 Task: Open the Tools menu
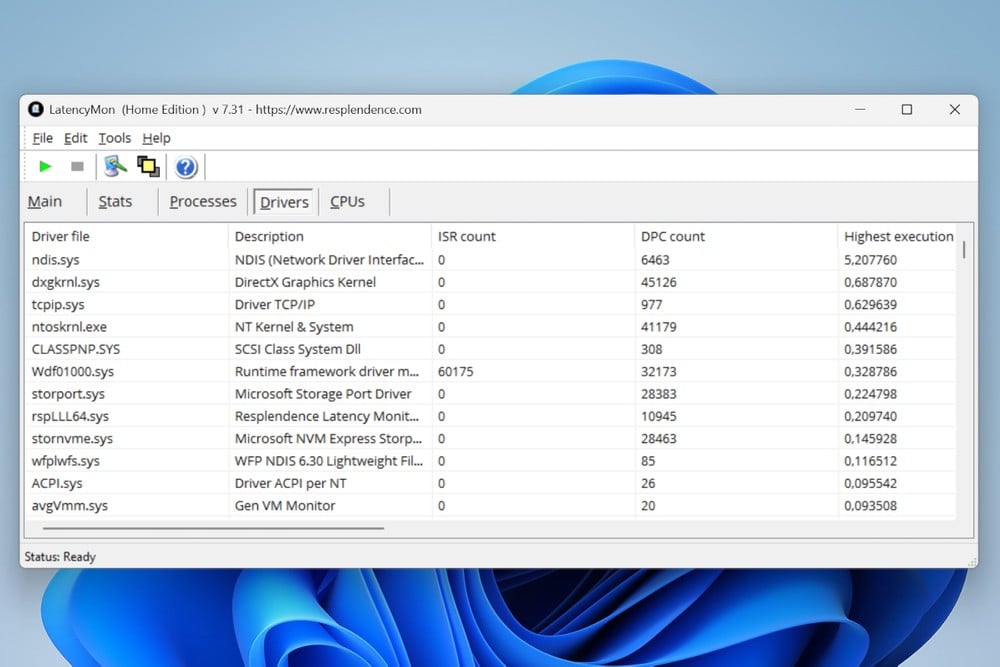click(x=115, y=138)
